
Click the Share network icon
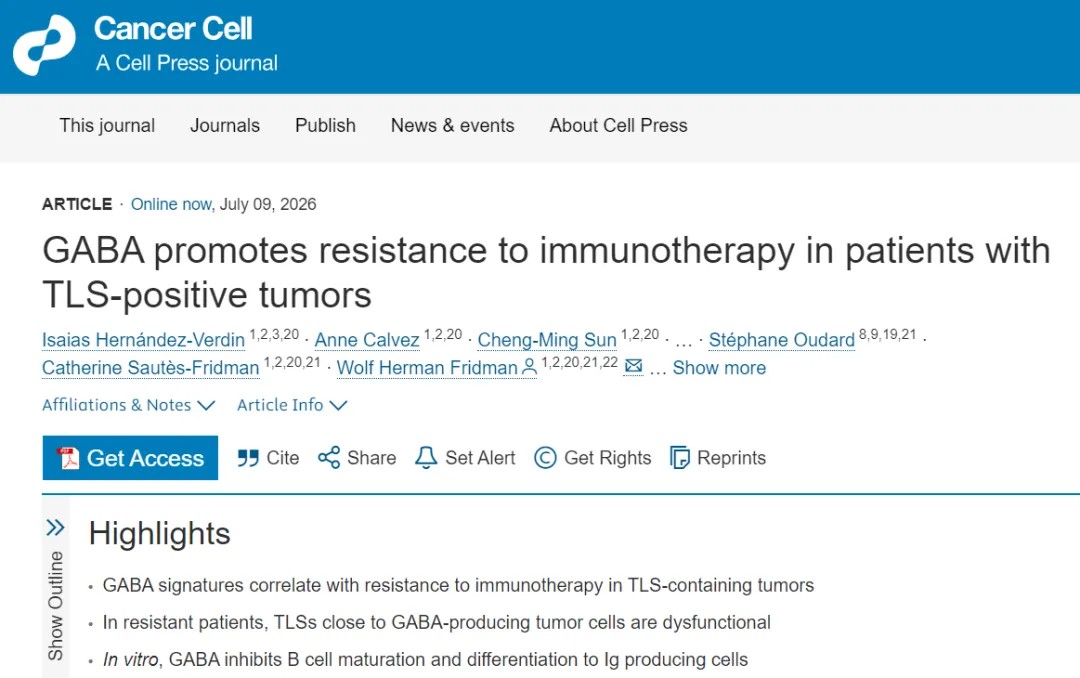[329, 458]
